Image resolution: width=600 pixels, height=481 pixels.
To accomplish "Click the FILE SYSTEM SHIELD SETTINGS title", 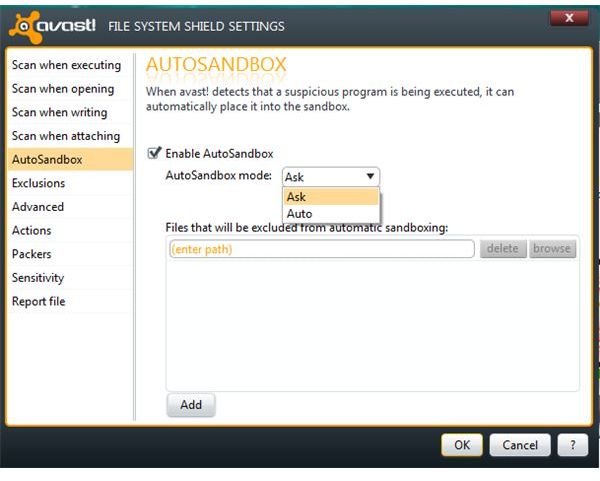I will [x=196, y=26].
